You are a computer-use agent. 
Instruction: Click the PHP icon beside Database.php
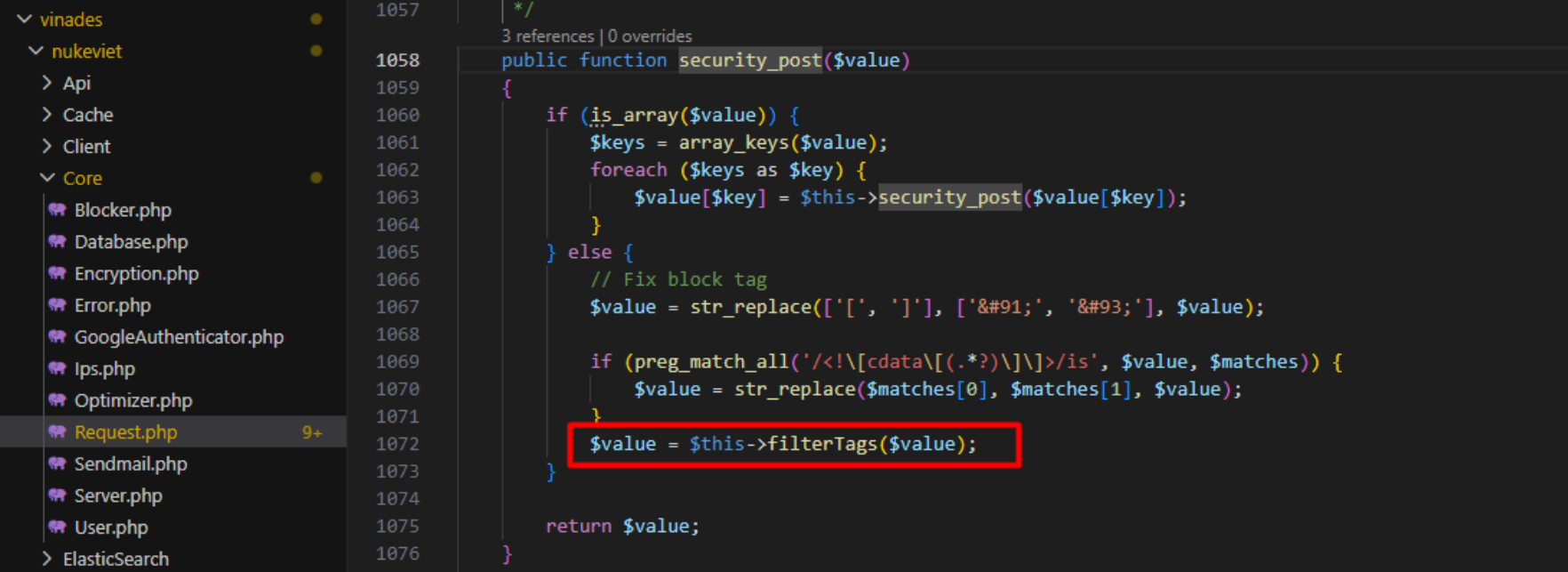(58, 242)
